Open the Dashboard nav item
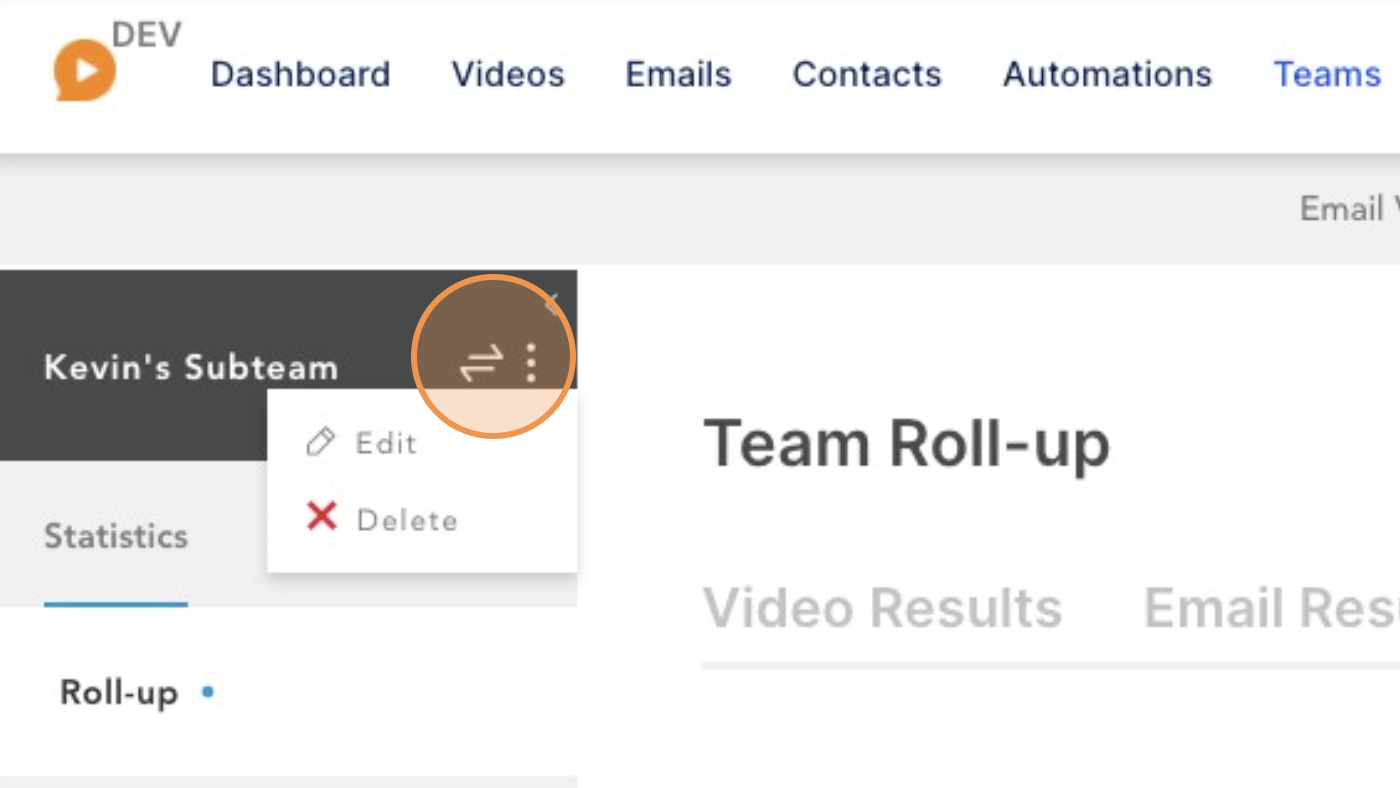This screenshot has width=1400, height=788. [x=300, y=74]
